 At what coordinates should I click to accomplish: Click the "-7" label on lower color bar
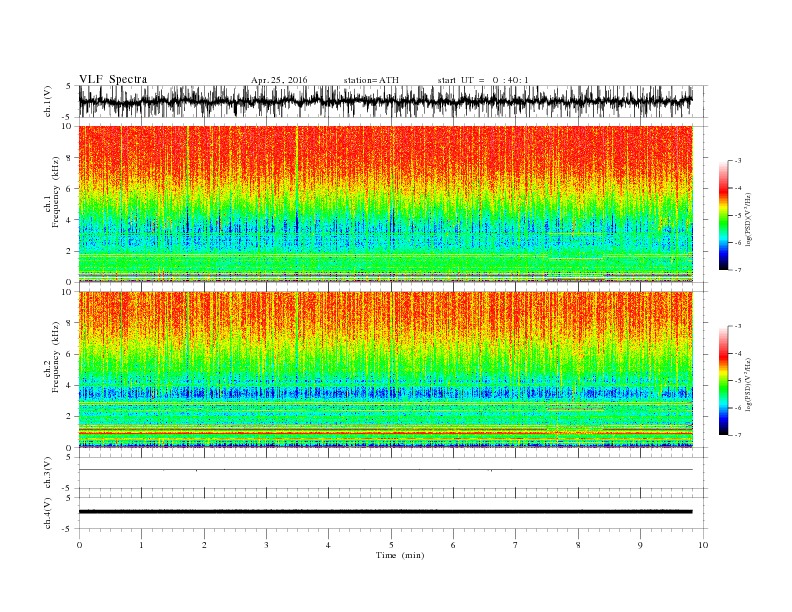pyautogui.click(x=738, y=435)
